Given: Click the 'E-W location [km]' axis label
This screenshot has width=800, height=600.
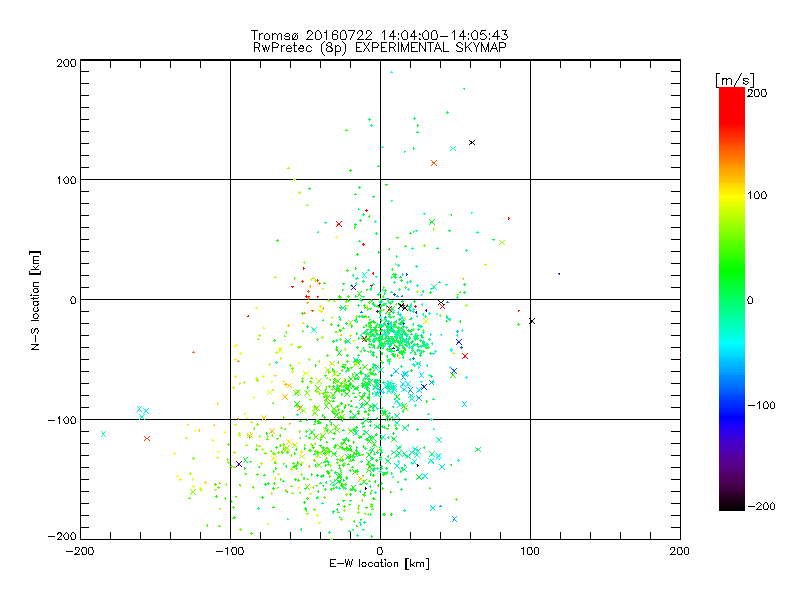Looking at the screenshot, I should (379, 564).
